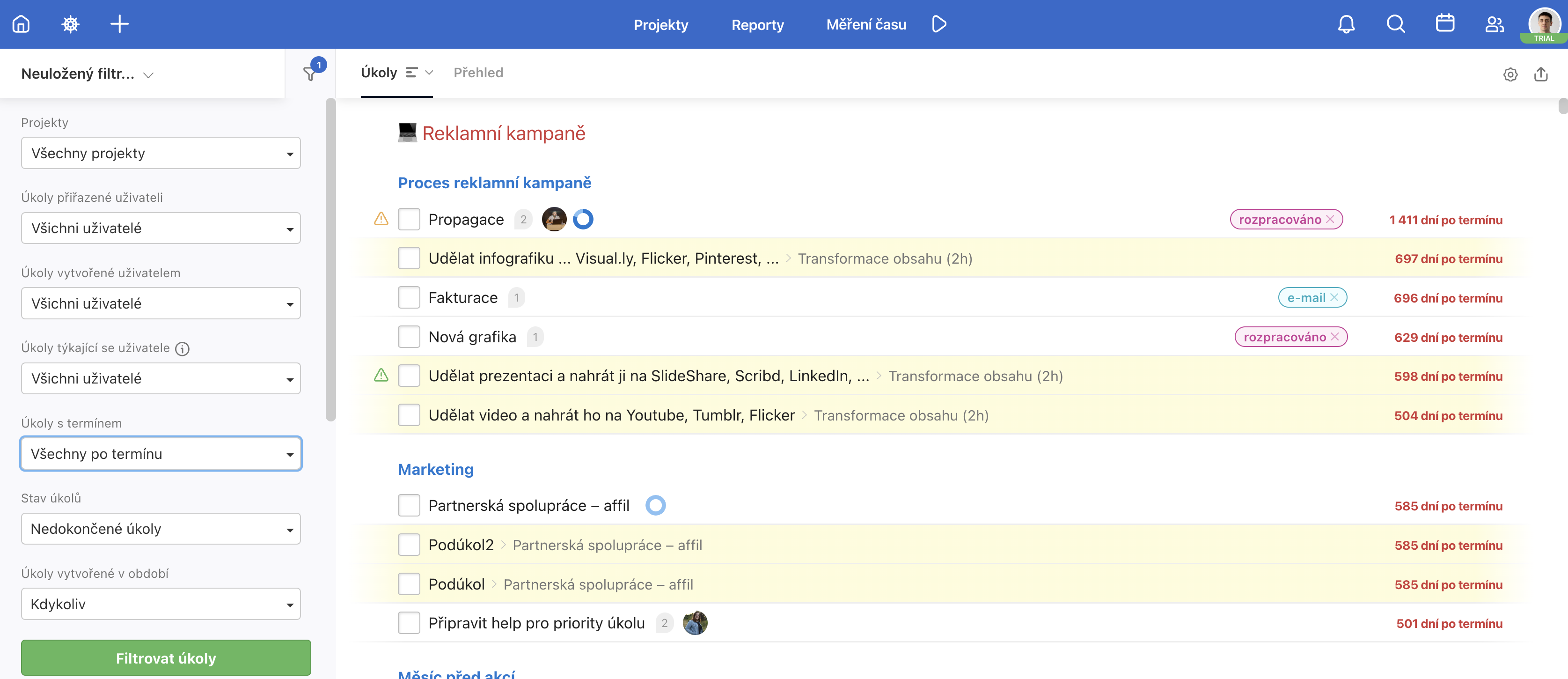Open Úkoly přiřazené uživateli dropdown
Screen dimensions: 1568x679
[161, 228]
